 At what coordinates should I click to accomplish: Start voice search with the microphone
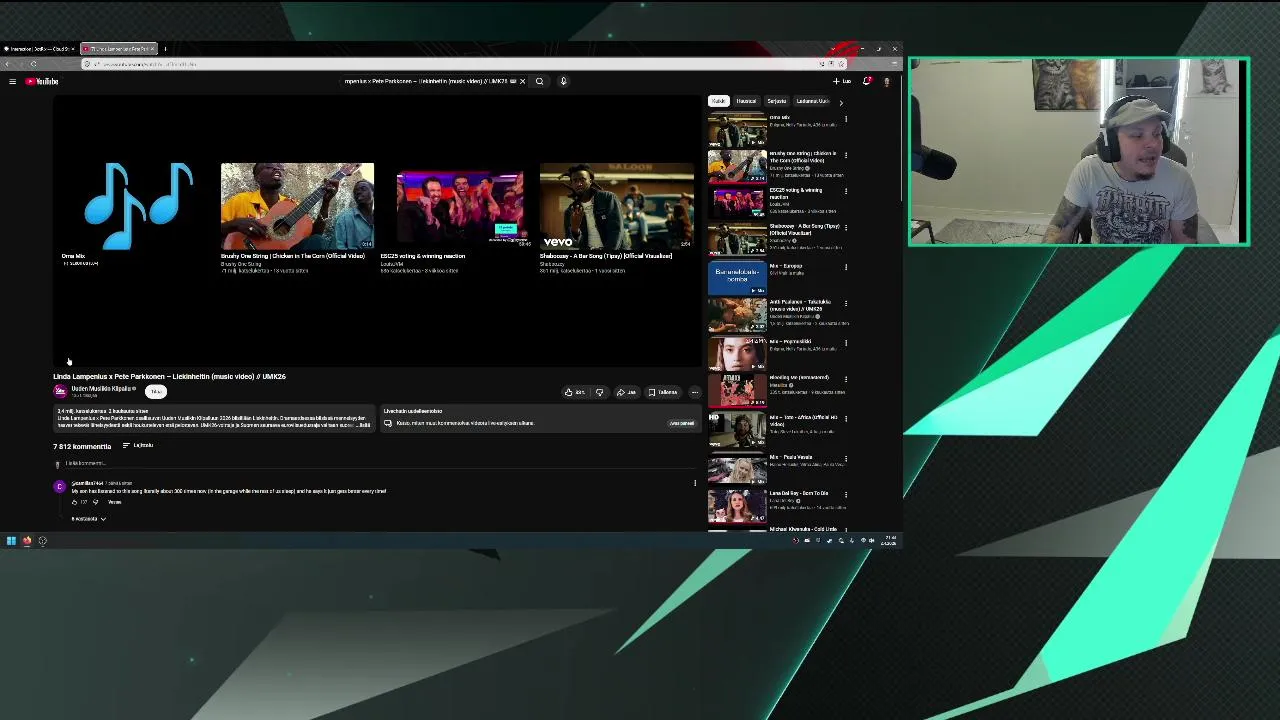click(x=563, y=81)
